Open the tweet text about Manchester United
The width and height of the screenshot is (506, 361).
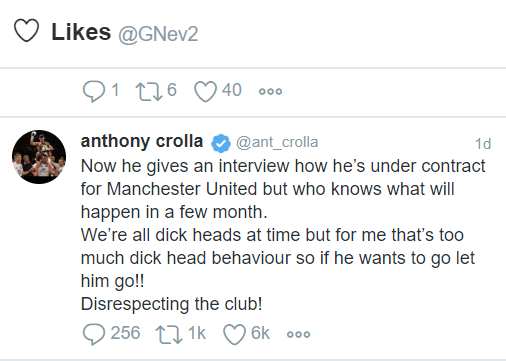click(x=283, y=235)
